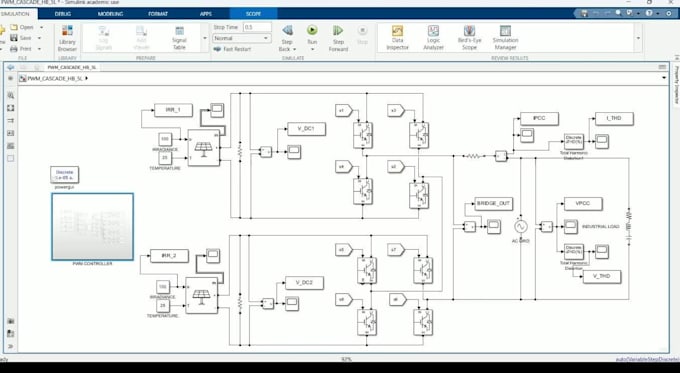Select the V_THD display block
The height and width of the screenshot is (373, 680).
tap(602, 276)
